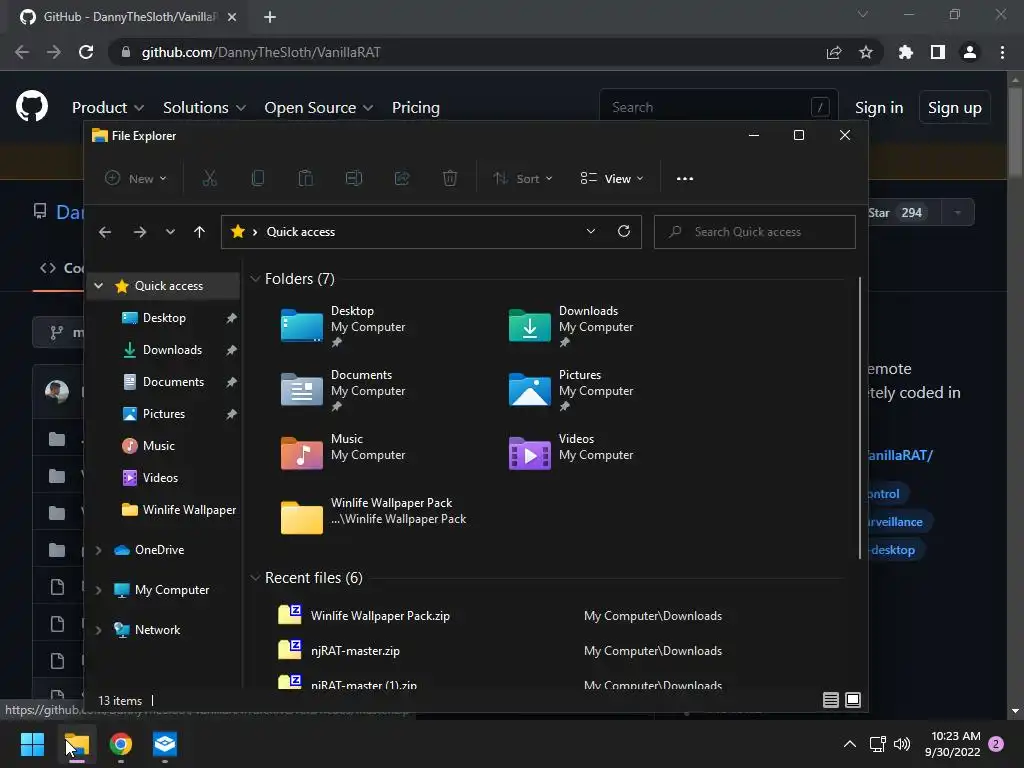Switch to details view icon in status bar
This screenshot has width=1024, height=768.
tap(830, 700)
